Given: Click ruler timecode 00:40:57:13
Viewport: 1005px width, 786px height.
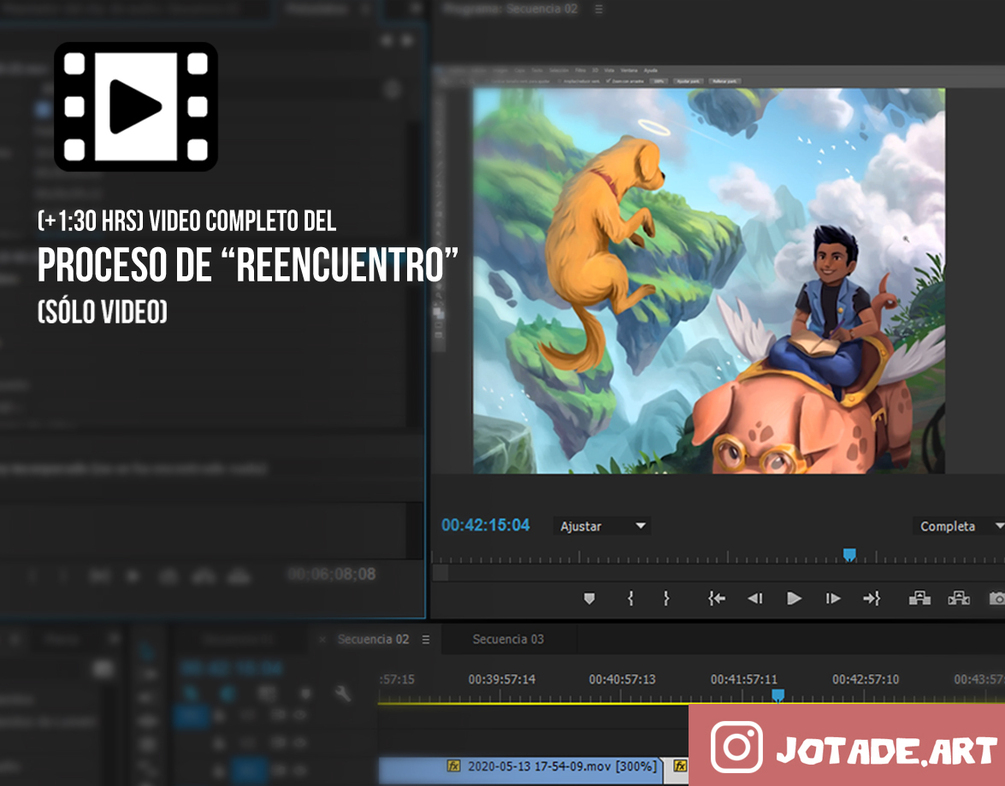Looking at the screenshot, I should [622, 679].
